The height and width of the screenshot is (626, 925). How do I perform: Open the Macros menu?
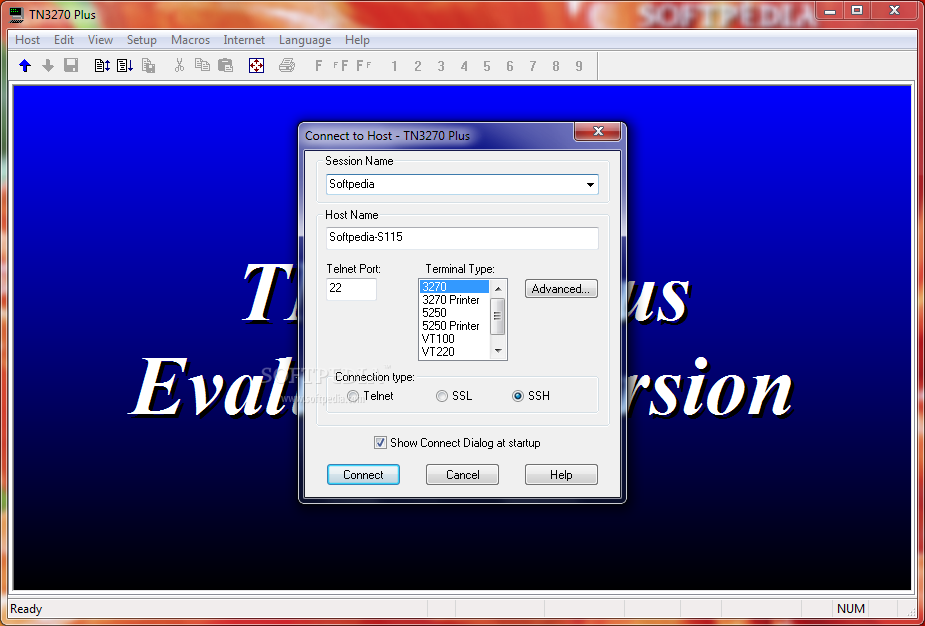click(x=191, y=40)
